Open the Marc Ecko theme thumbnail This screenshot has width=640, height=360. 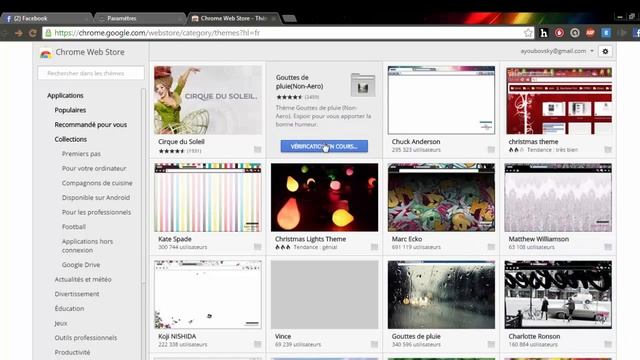(441, 198)
